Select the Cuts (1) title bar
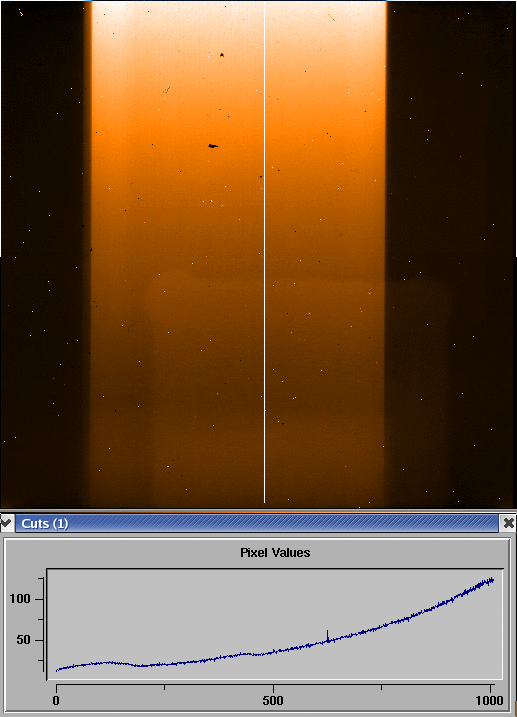The image size is (517, 717). tap(257, 523)
